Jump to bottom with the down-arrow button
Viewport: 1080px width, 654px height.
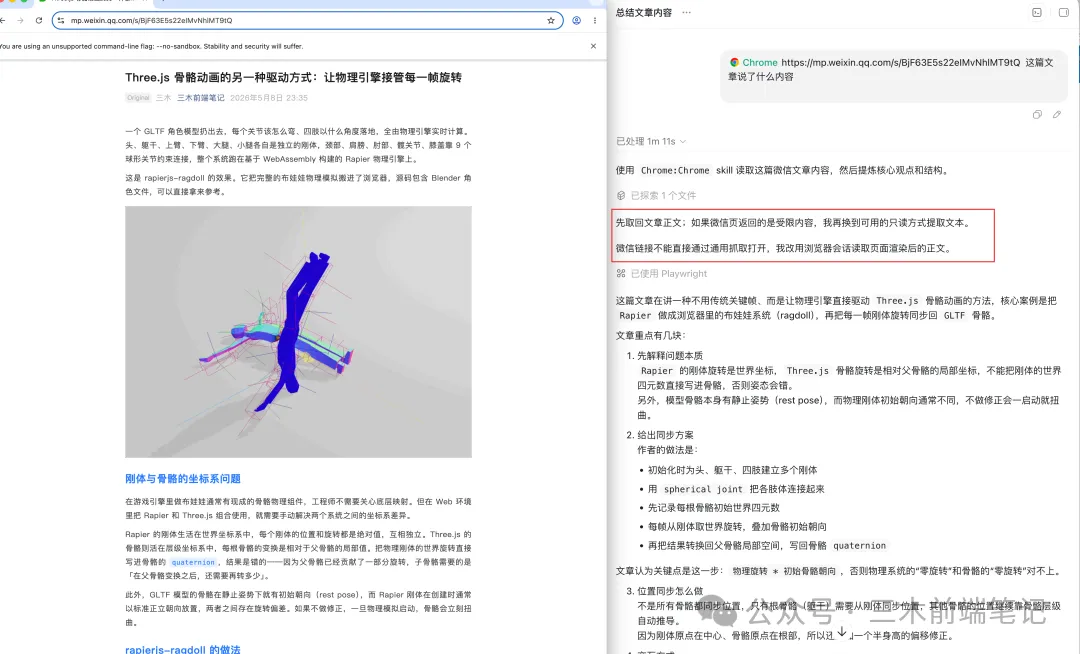[x=842, y=632]
